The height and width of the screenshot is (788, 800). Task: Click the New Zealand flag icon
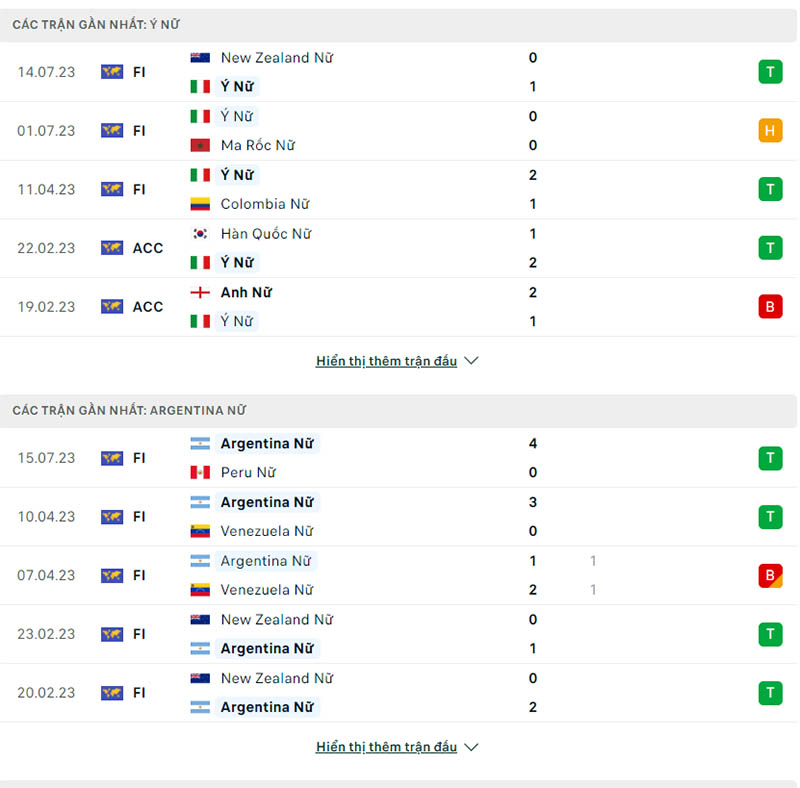click(x=199, y=58)
